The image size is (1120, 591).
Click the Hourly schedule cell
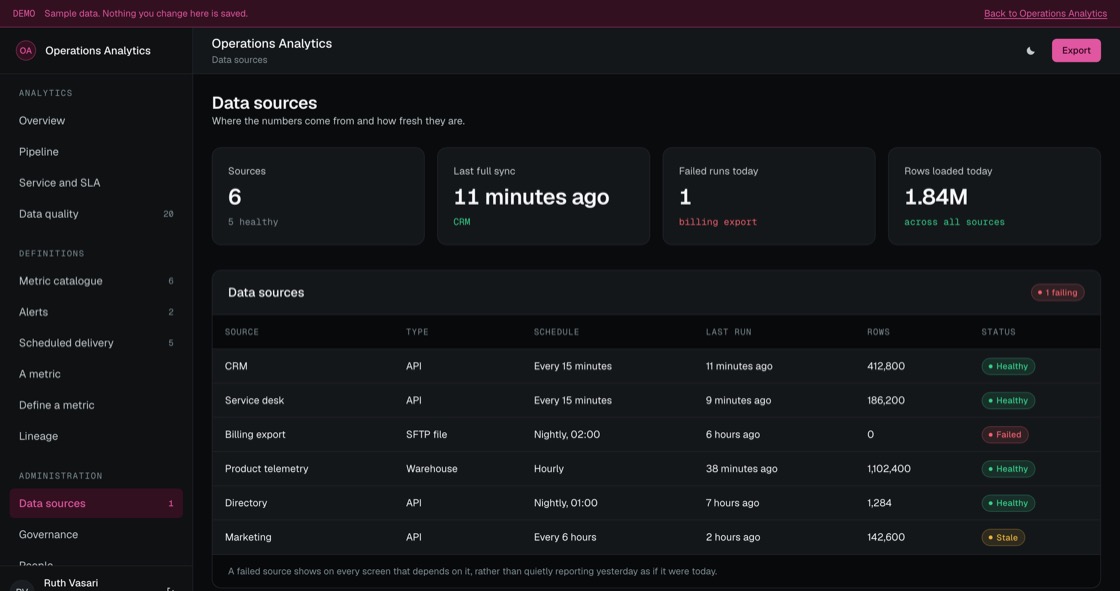pyautogui.click(x=549, y=469)
